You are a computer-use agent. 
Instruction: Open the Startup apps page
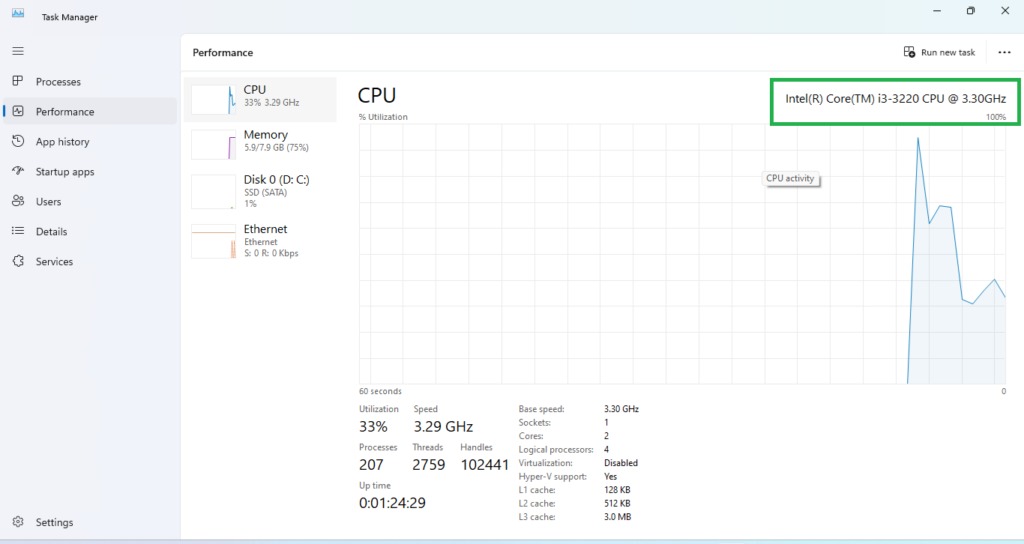click(x=65, y=172)
